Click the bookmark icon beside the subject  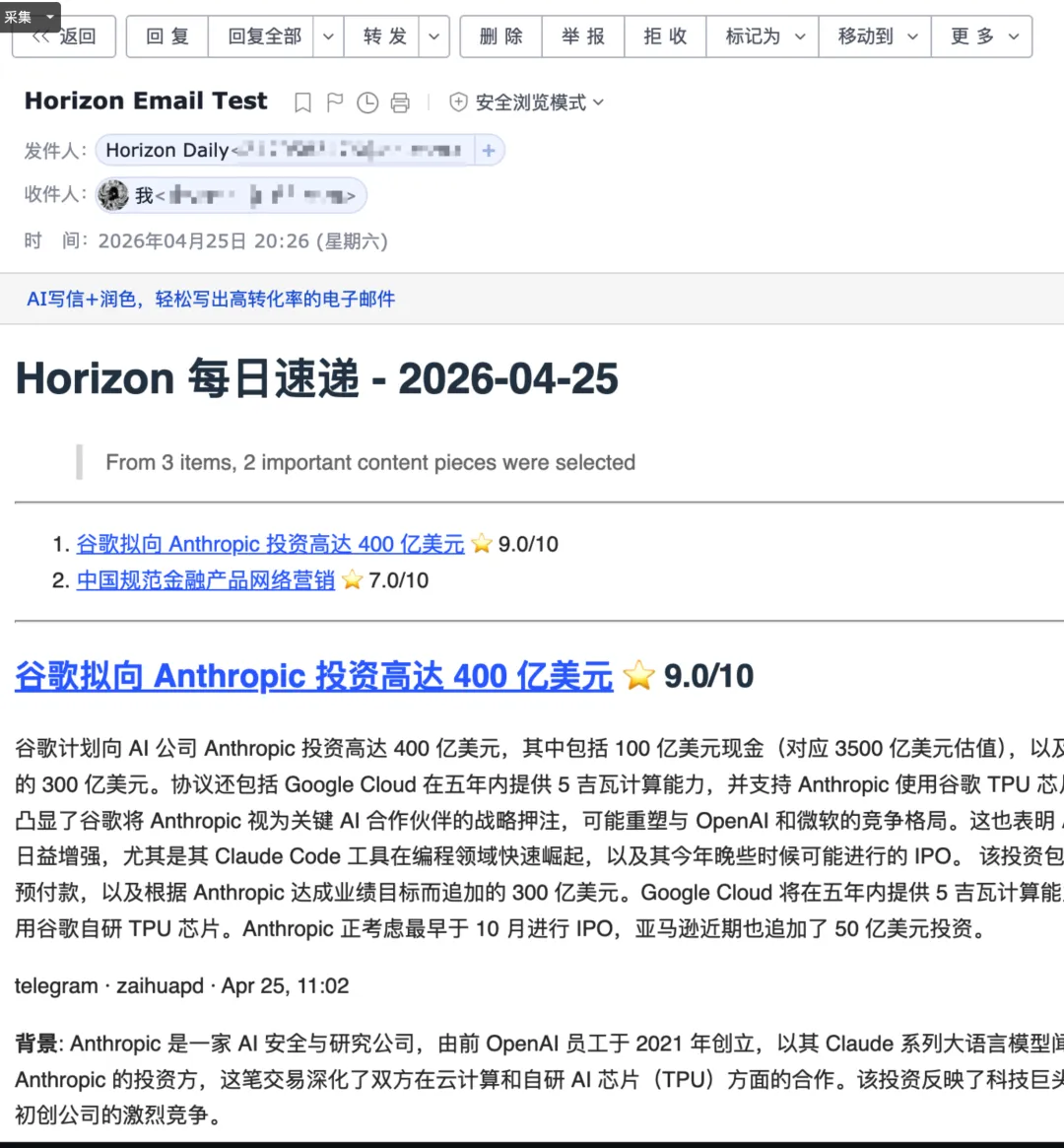click(x=302, y=102)
